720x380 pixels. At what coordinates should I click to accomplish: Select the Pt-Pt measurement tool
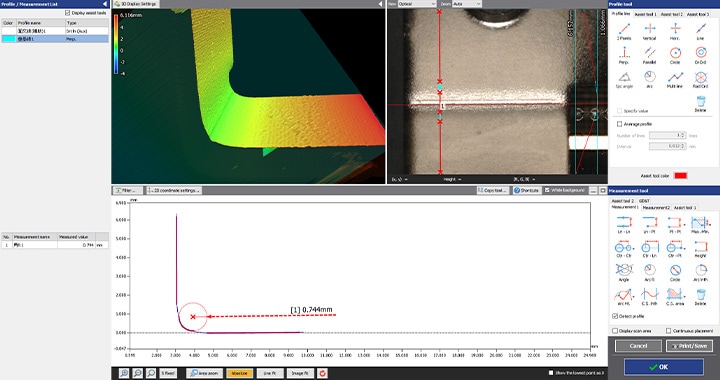tap(675, 225)
